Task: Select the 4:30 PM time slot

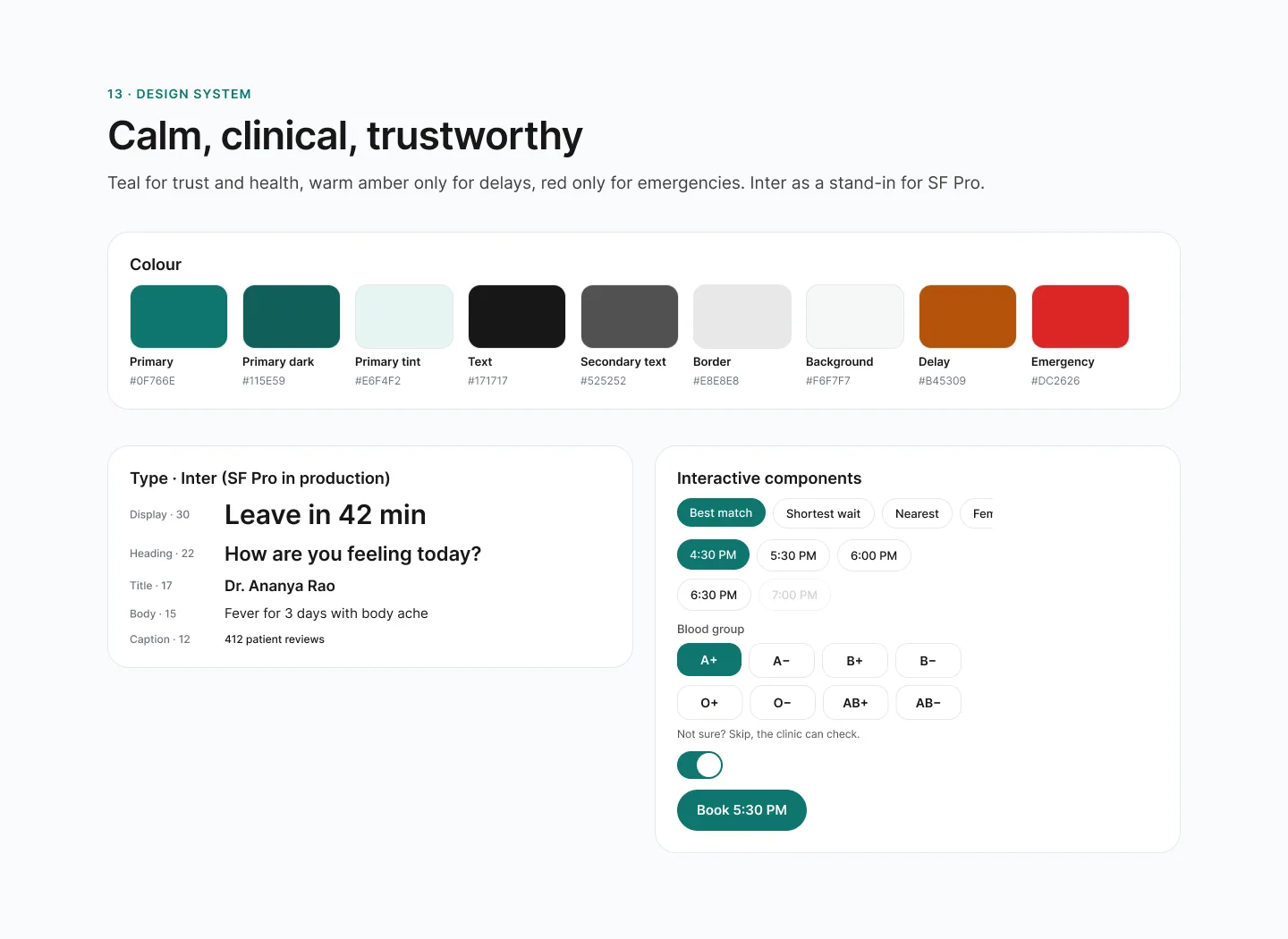Action: click(713, 554)
